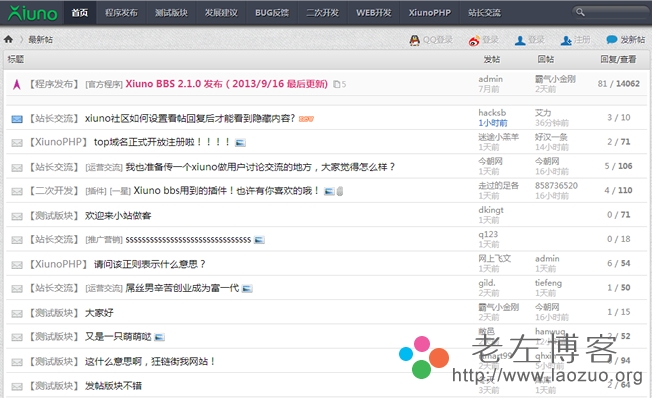The width and height of the screenshot is (652, 398).
Task: Open the XiunoPHP nav tab
Action: [430, 13]
